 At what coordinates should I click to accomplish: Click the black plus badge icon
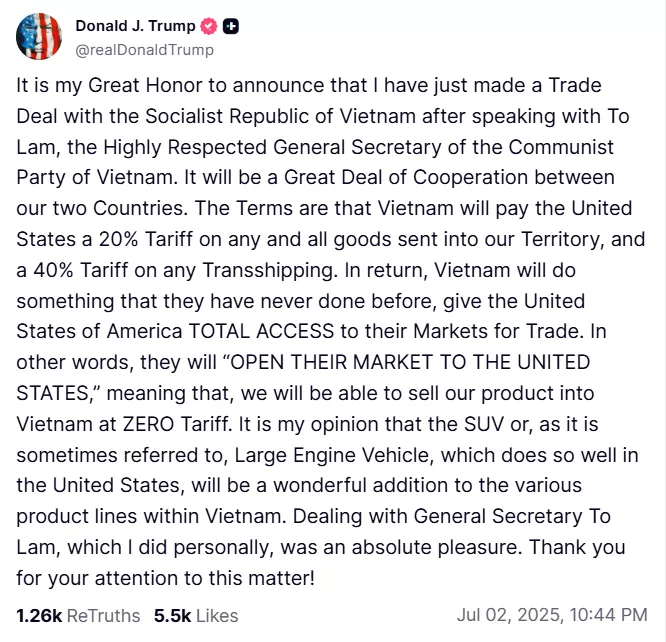(x=231, y=26)
